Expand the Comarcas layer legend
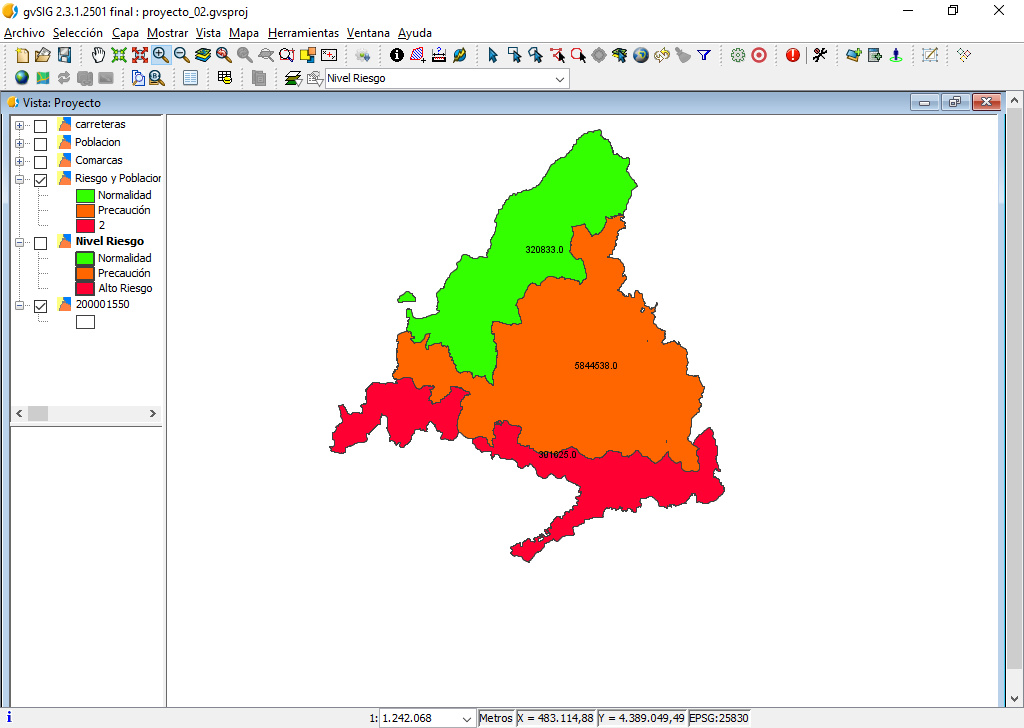The image size is (1024, 728). point(20,161)
